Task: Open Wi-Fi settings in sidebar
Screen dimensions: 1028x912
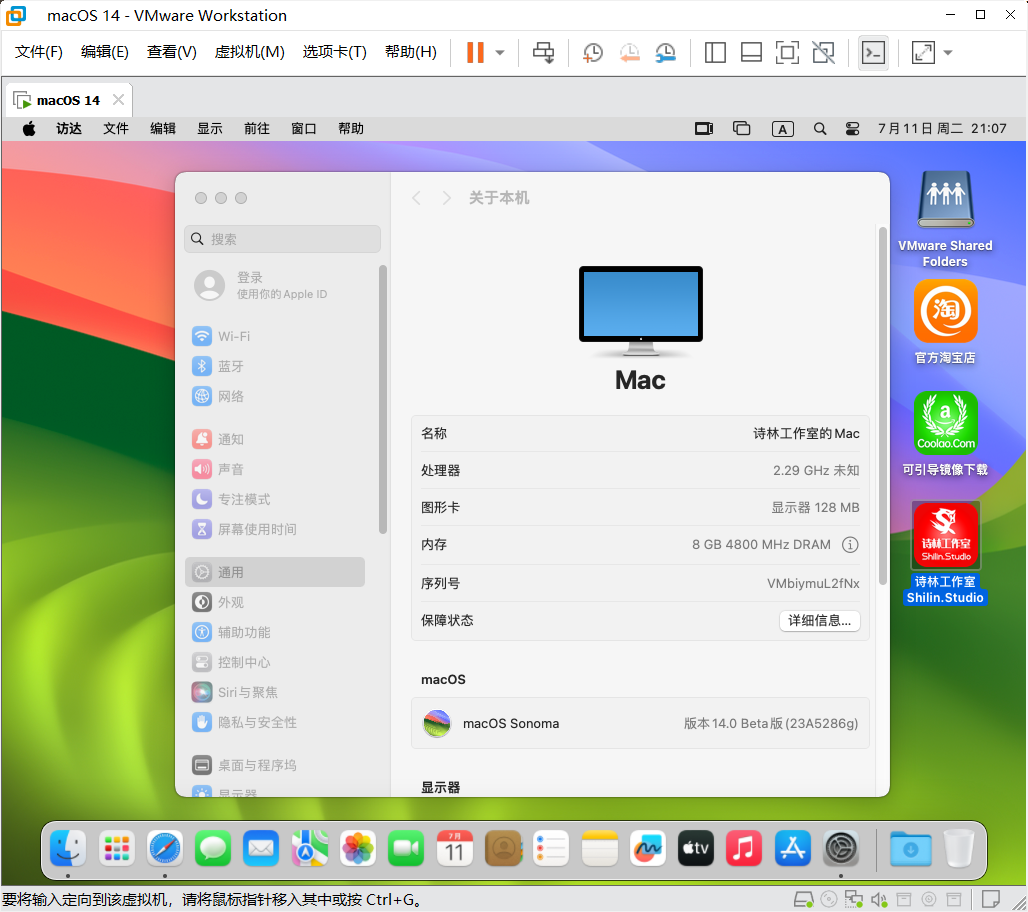Action: tap(220, 336)
